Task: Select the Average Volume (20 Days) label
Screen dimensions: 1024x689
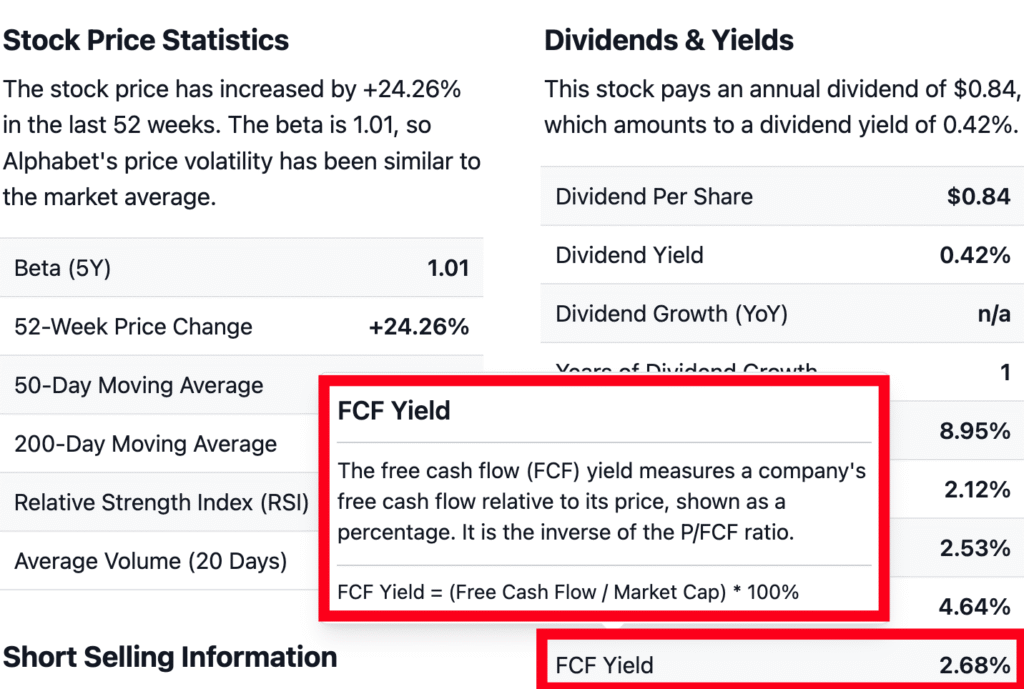Action: pyautogui.click(x=150, y=562)
